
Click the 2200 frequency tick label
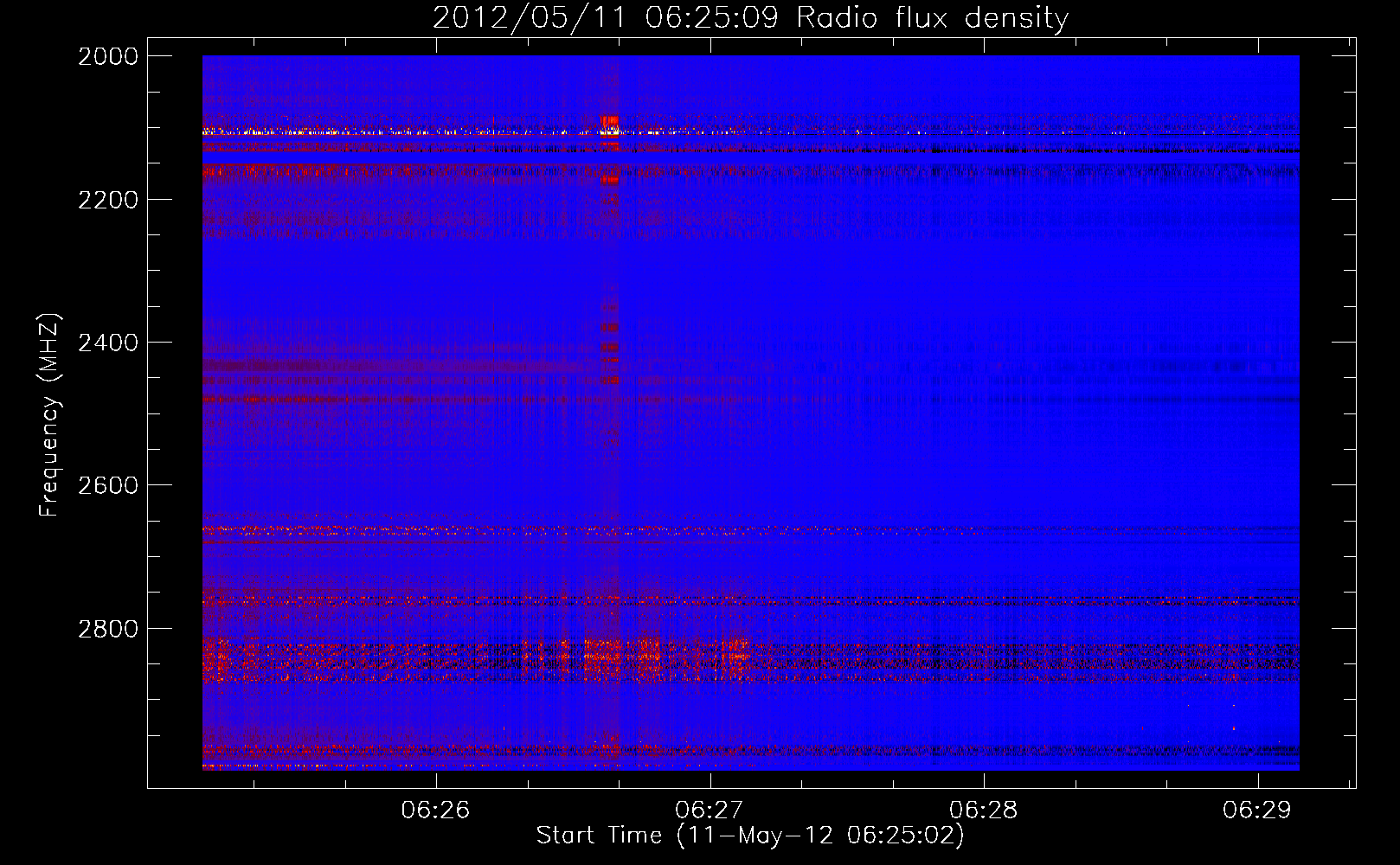click(x=108, y=200)
